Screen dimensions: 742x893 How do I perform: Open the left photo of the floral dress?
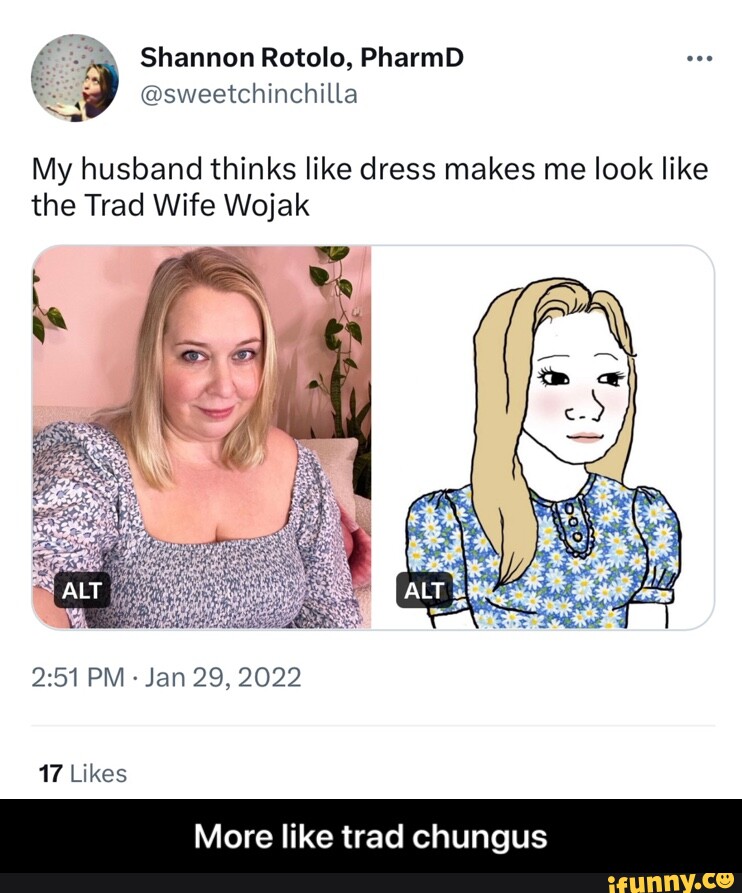click(202, 437)
